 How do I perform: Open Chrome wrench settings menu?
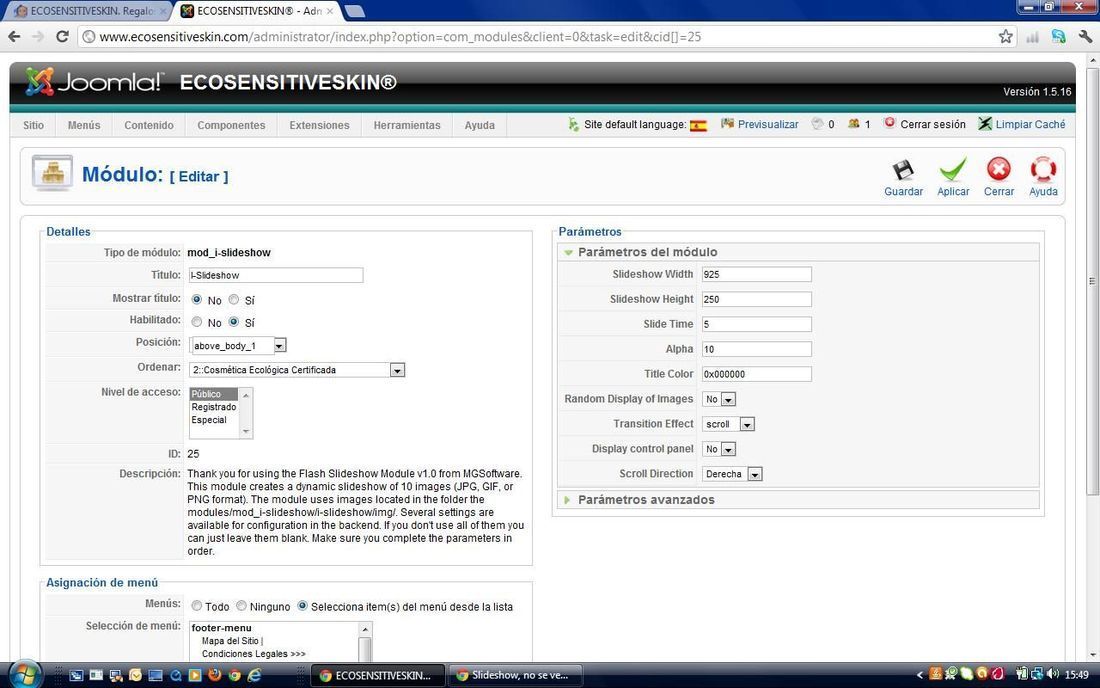(x=1085, y=36)
